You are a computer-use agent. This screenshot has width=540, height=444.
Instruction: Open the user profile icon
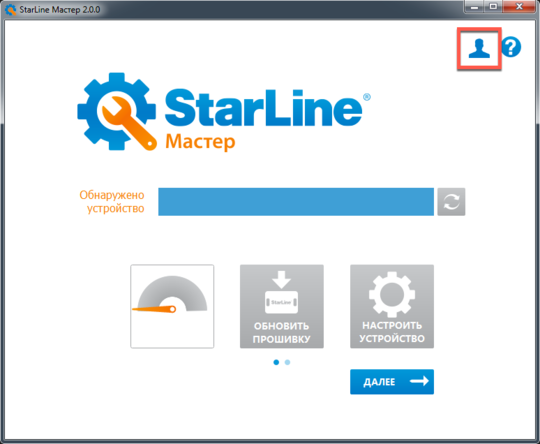click(479, 49)
